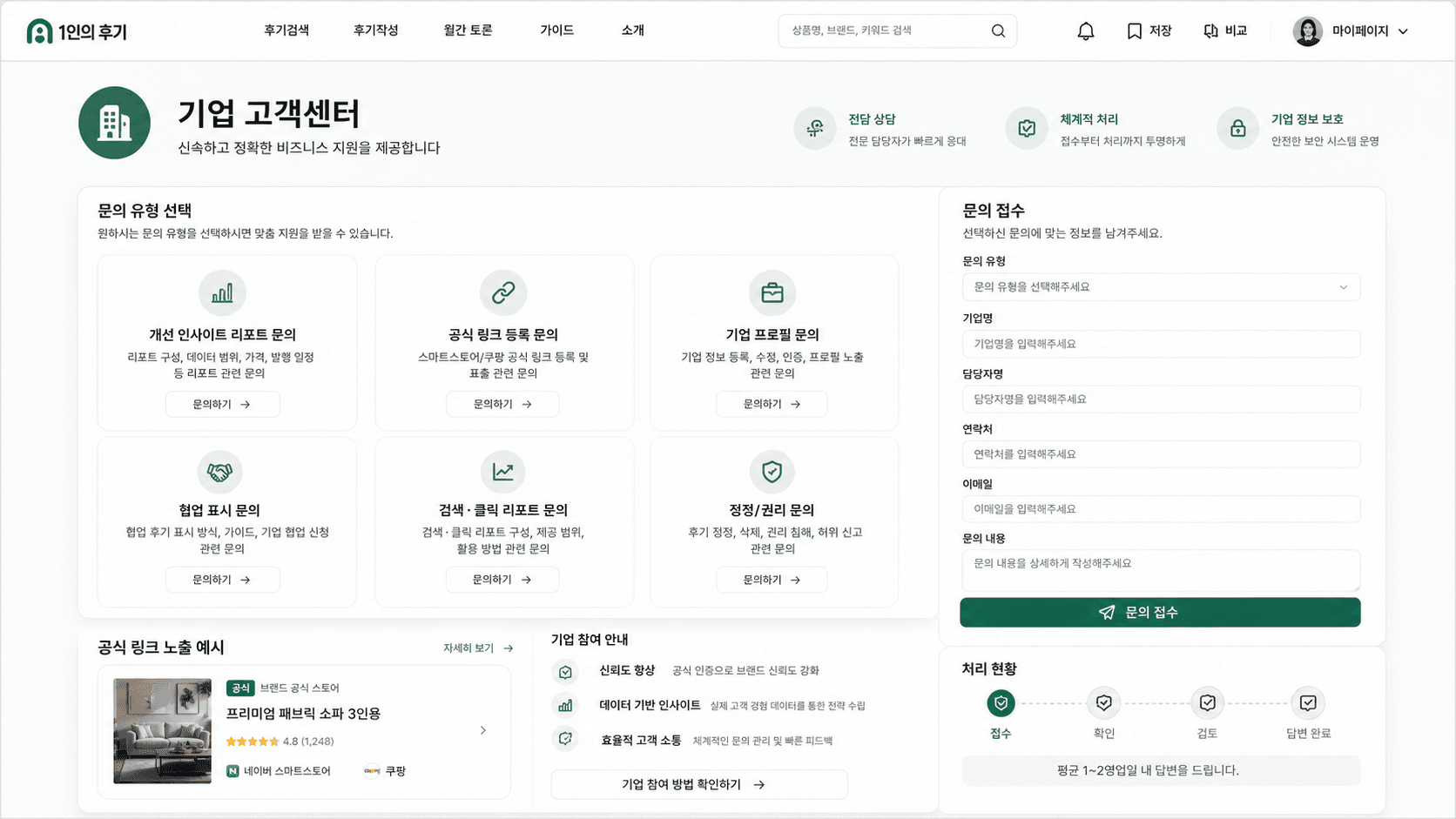Click the 이메일 input field
1456x819 pixels.
click(x=1161, y=509)
